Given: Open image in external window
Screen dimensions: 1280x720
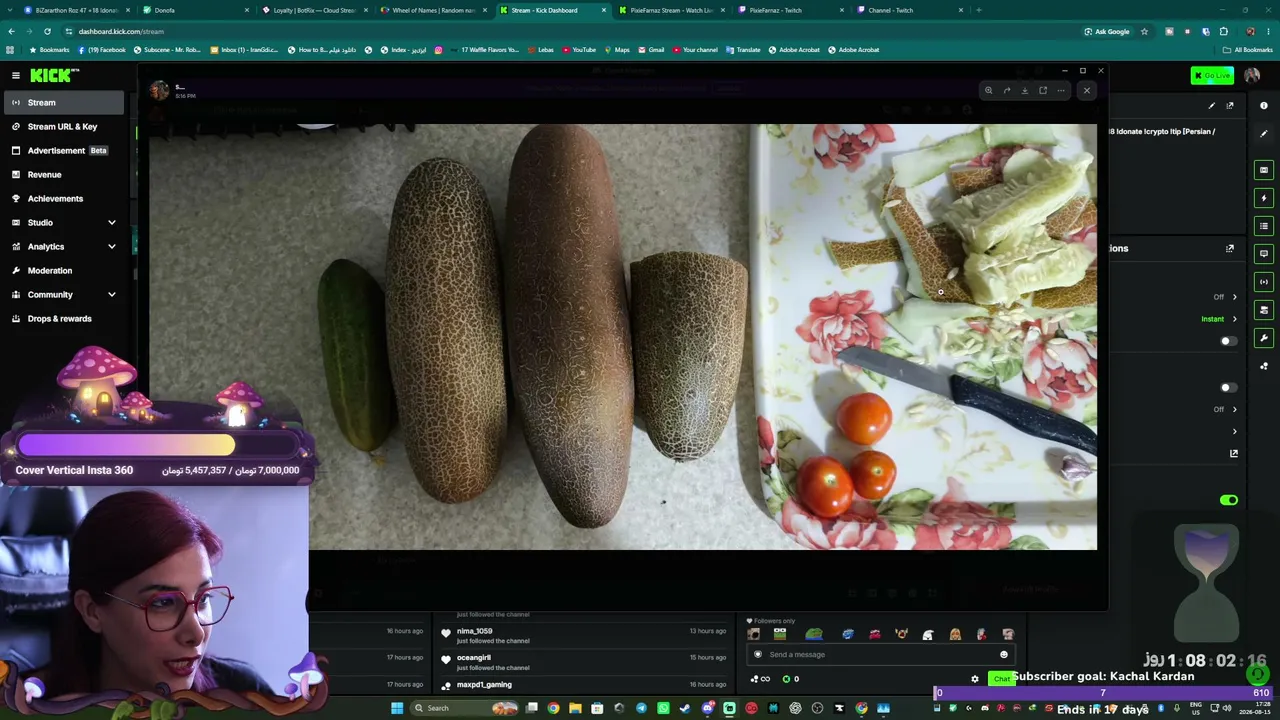Looking at the screenshot, I should (x=1043, y=91).
